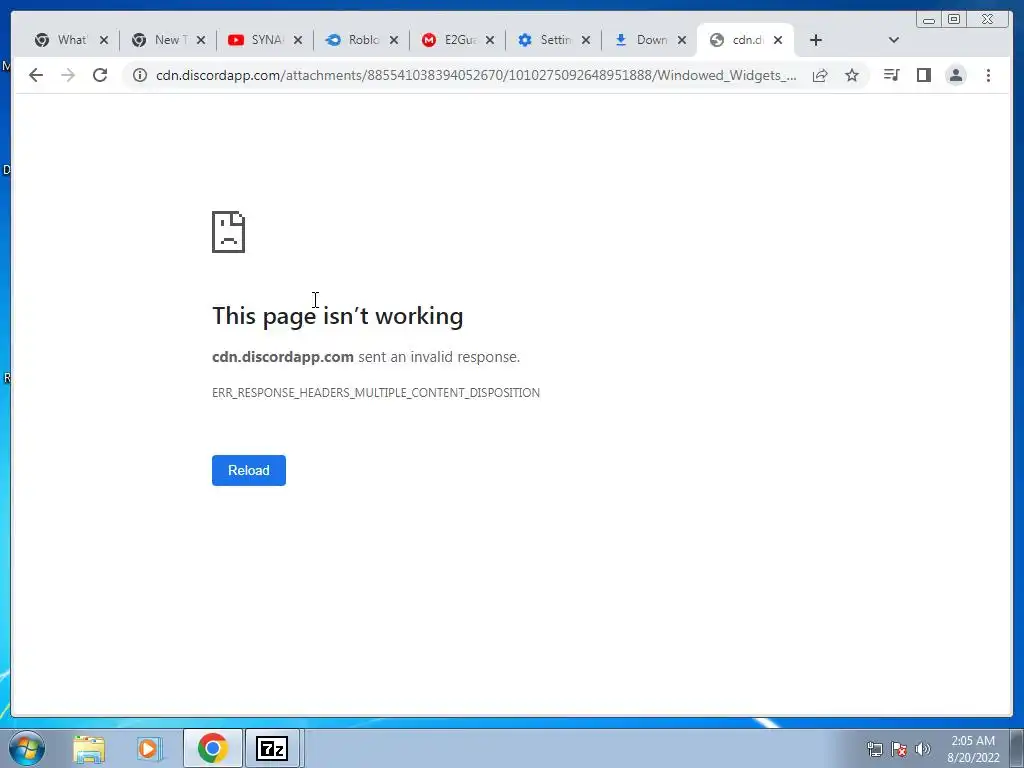Viewport: 1024px width, 768px height.
Task: Open Windows Explorer from the taskbar
Action: click(89, 748)
